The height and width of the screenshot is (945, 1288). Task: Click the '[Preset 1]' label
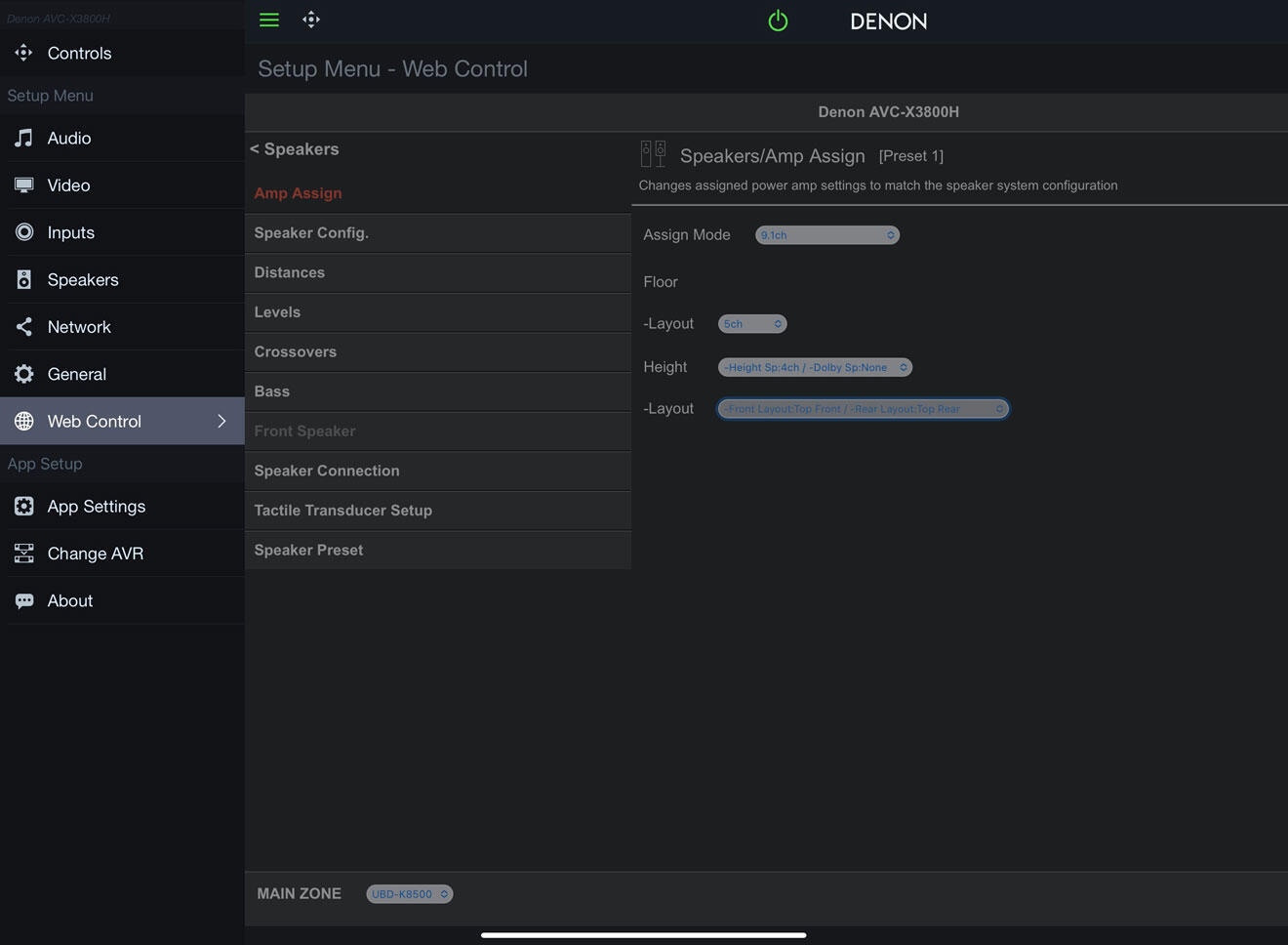tap(911, 156)
